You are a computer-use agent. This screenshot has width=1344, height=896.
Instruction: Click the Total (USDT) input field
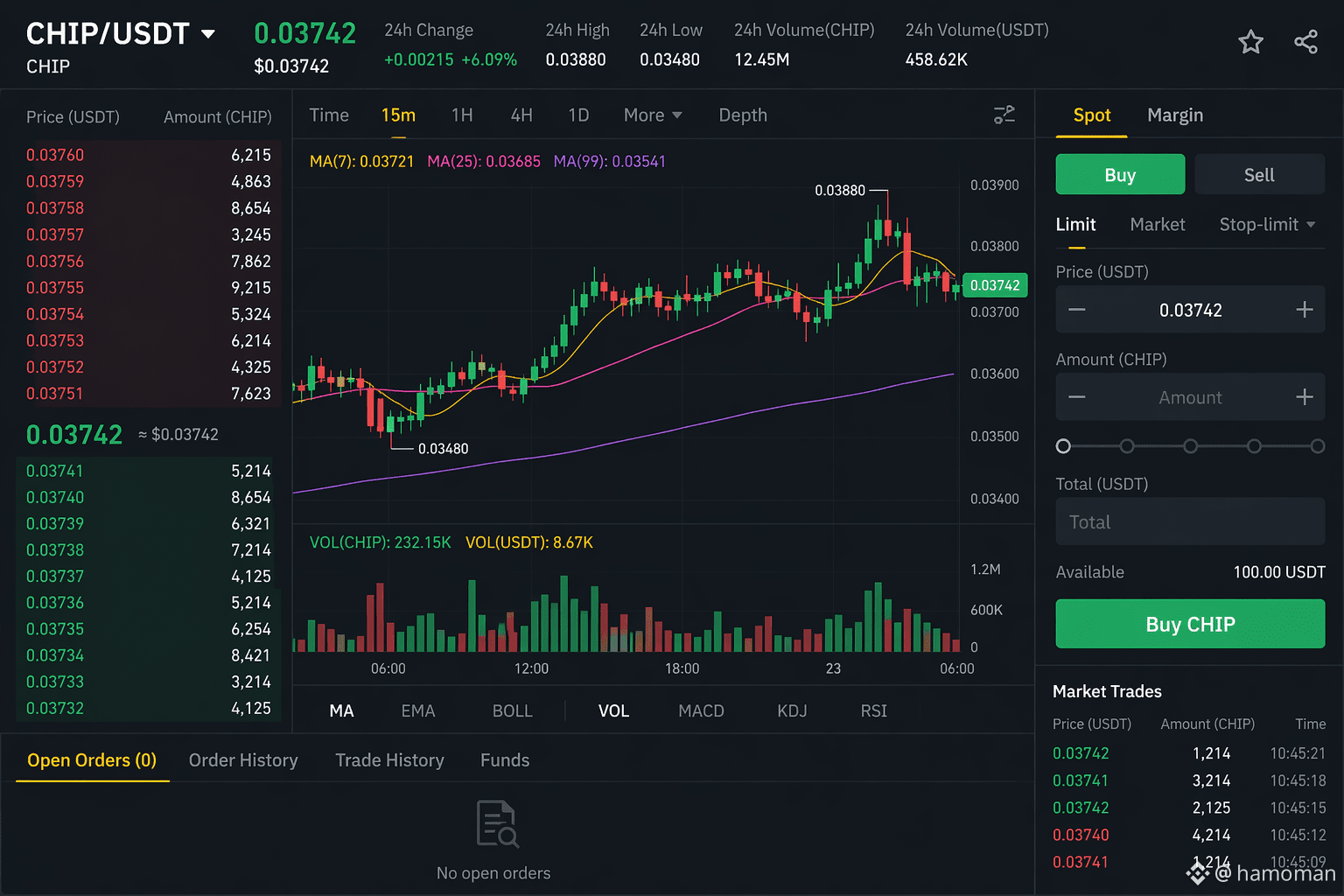coord(1190,521)
